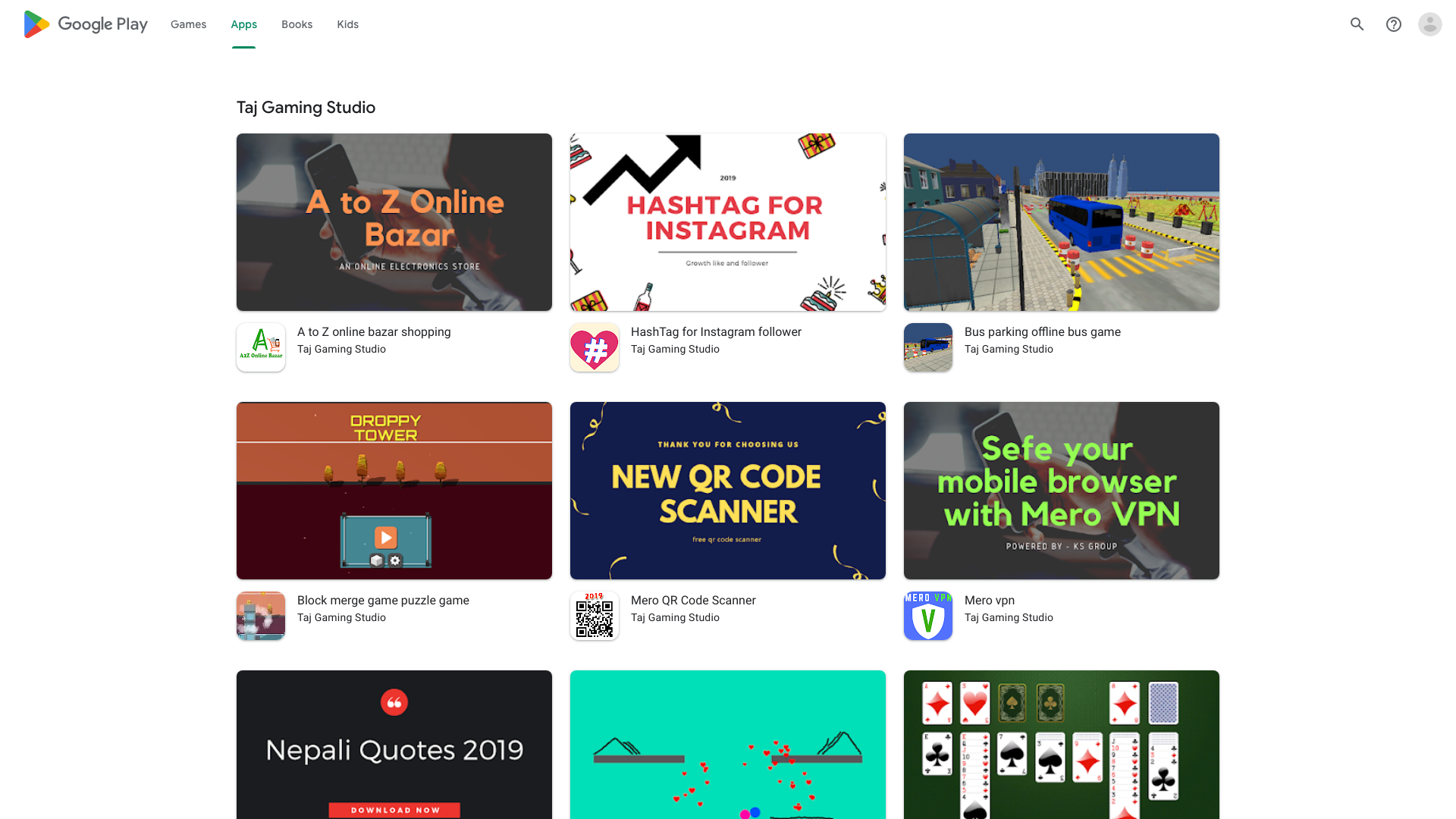Open Mero vpn shield app icon

(x=928, y=616)
